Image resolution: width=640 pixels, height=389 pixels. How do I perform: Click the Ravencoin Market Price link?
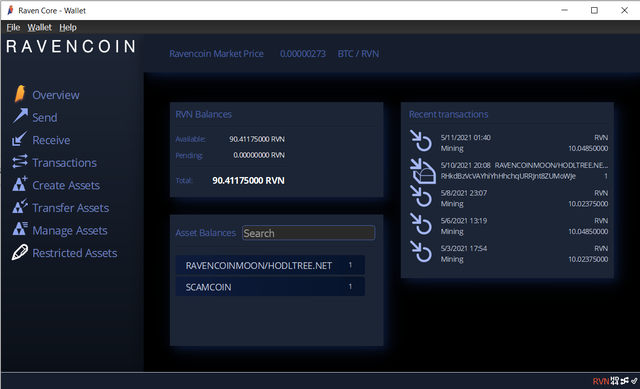pyautogui.click(x=216, y=54)
